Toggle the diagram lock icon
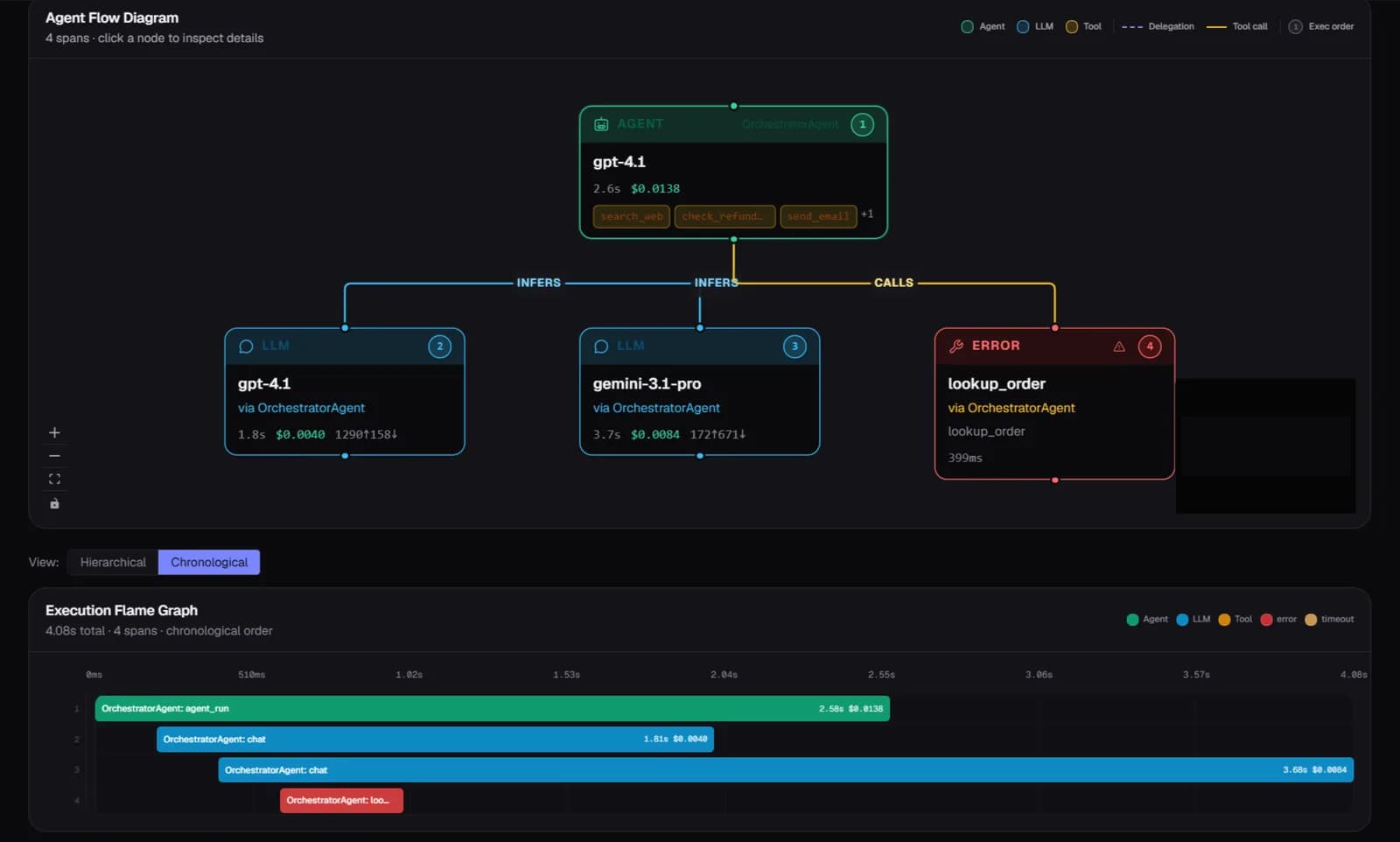The image size is (1400, 842). [x=54, y=503]
